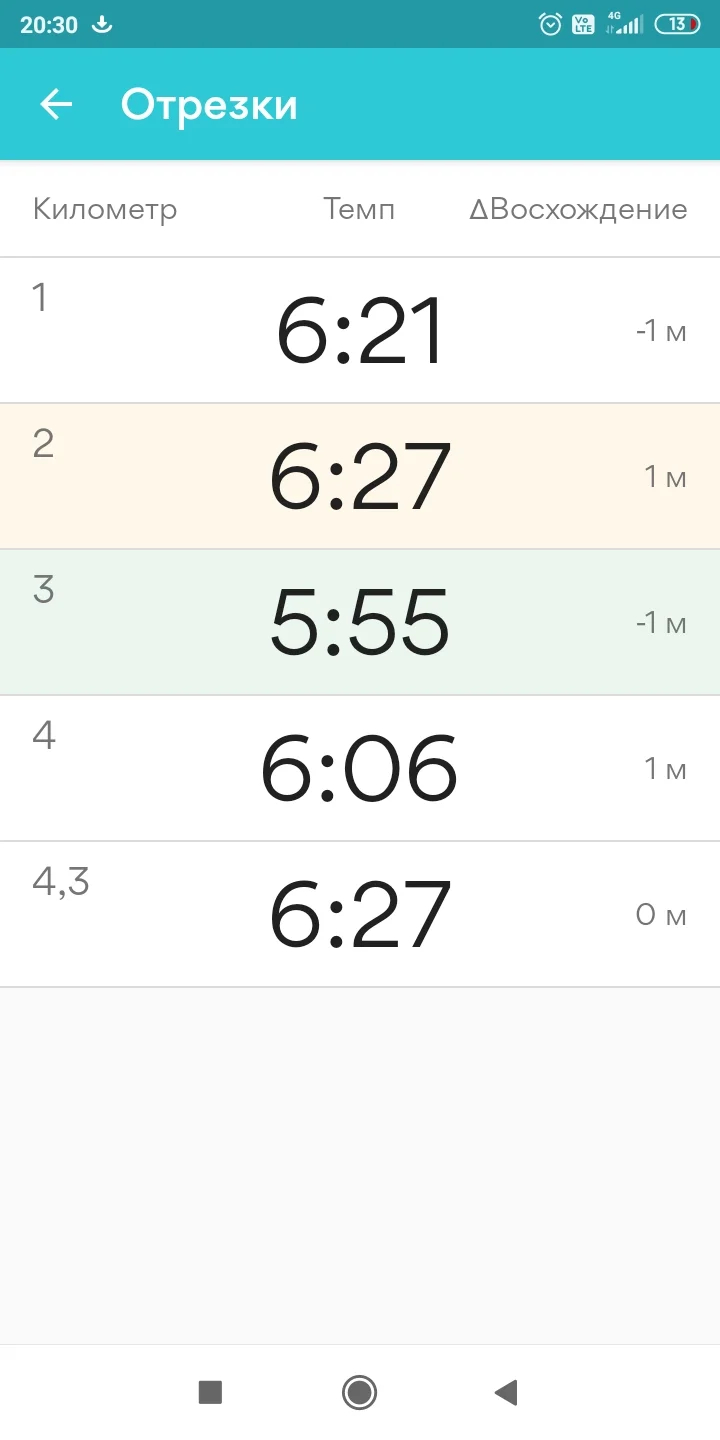Image resolution: width=720 pixels, height=1440 pixels.
Task: Select the 4,3 kilometer split row
Action: coord(360,915)
